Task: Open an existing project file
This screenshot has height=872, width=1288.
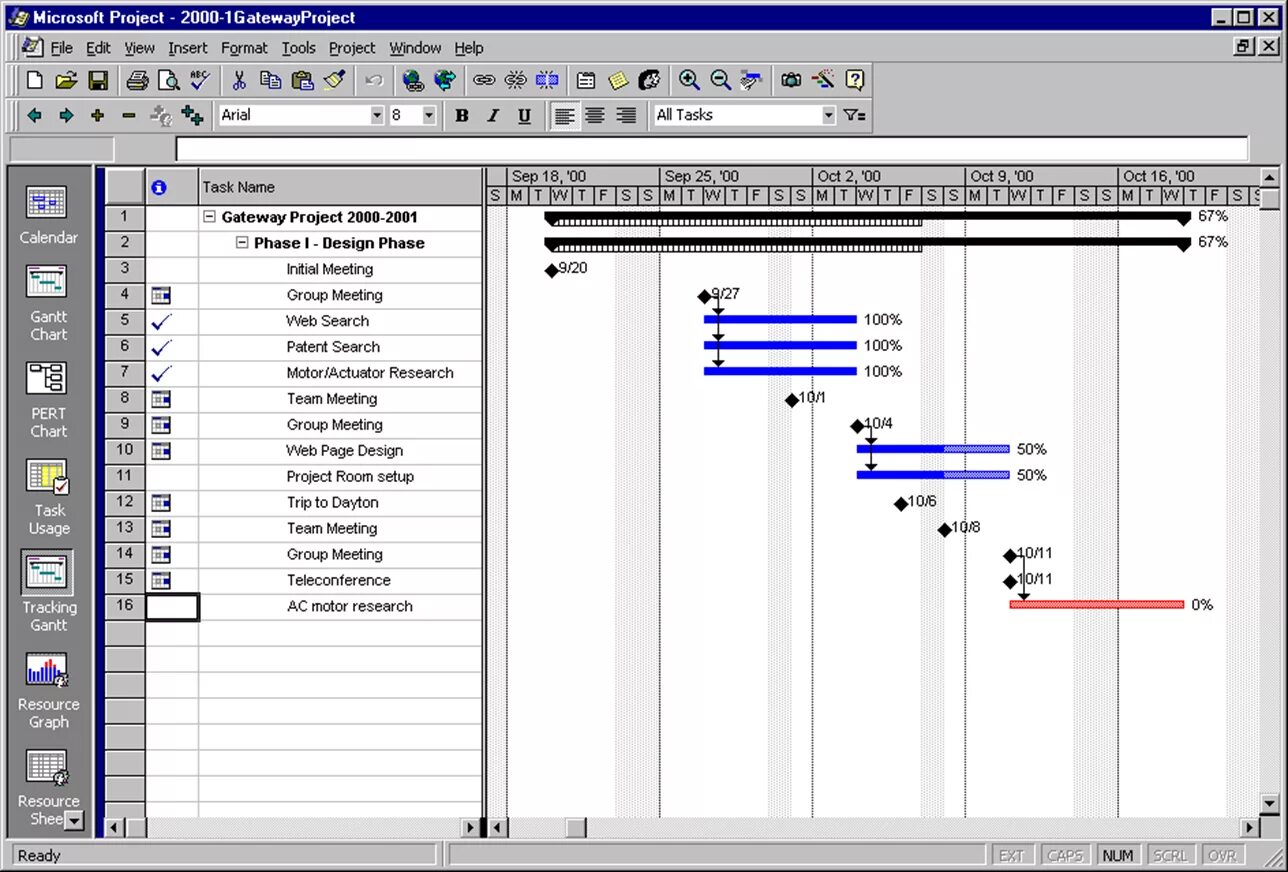Action: (x=66, y=81)
